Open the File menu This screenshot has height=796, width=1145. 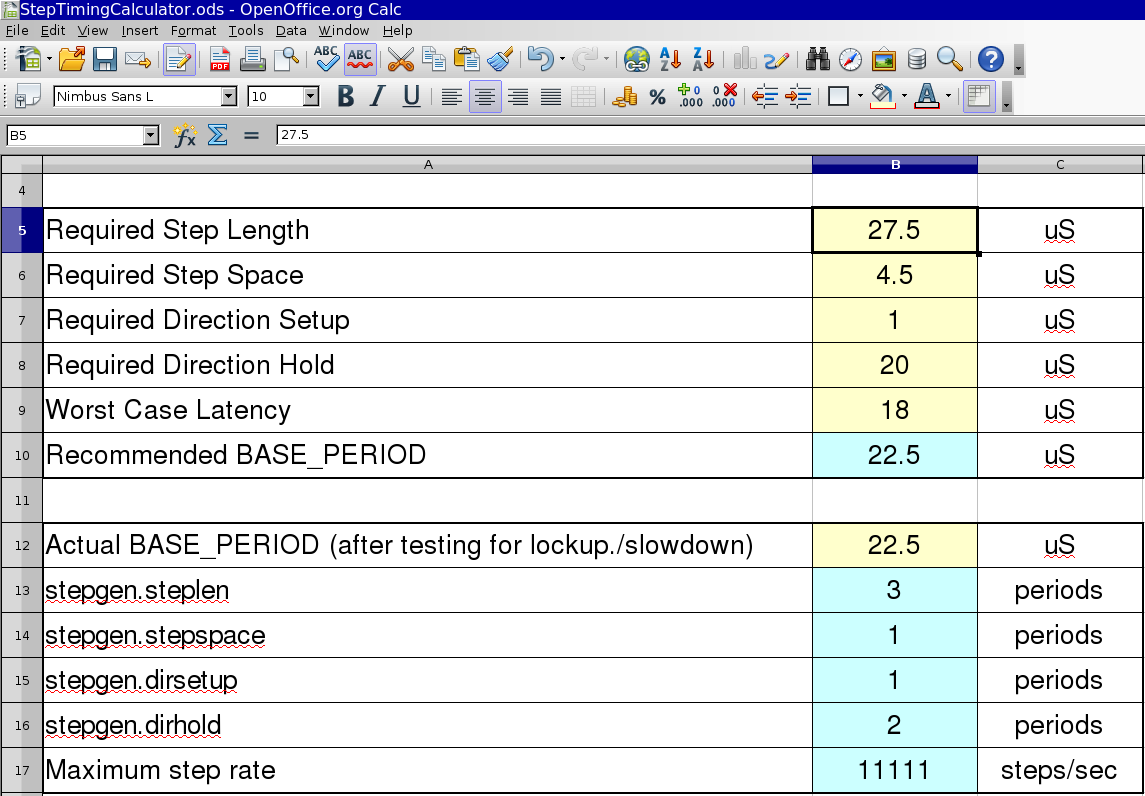(17, 31)
